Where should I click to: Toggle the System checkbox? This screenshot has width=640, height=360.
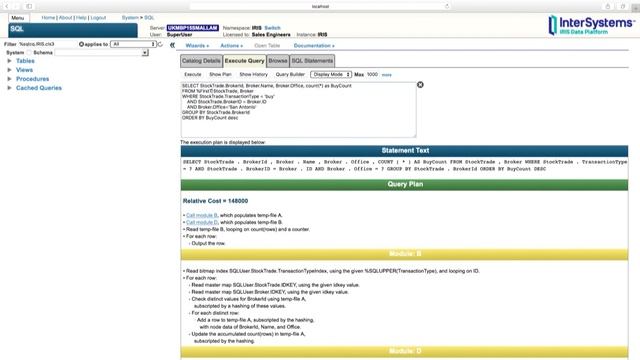tap(29, 53)
